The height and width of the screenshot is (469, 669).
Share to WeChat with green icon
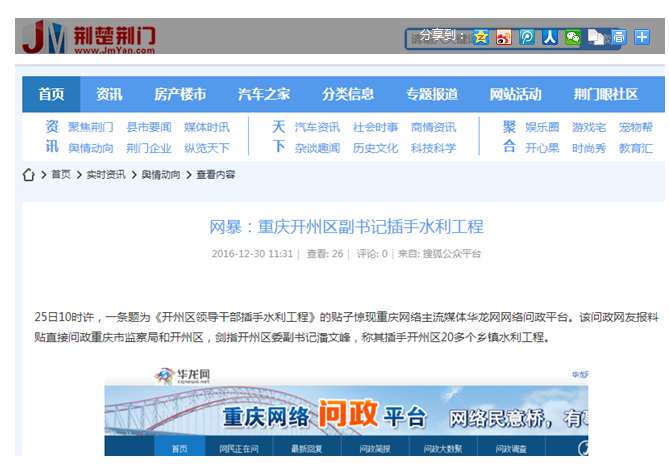coord(573,37)
